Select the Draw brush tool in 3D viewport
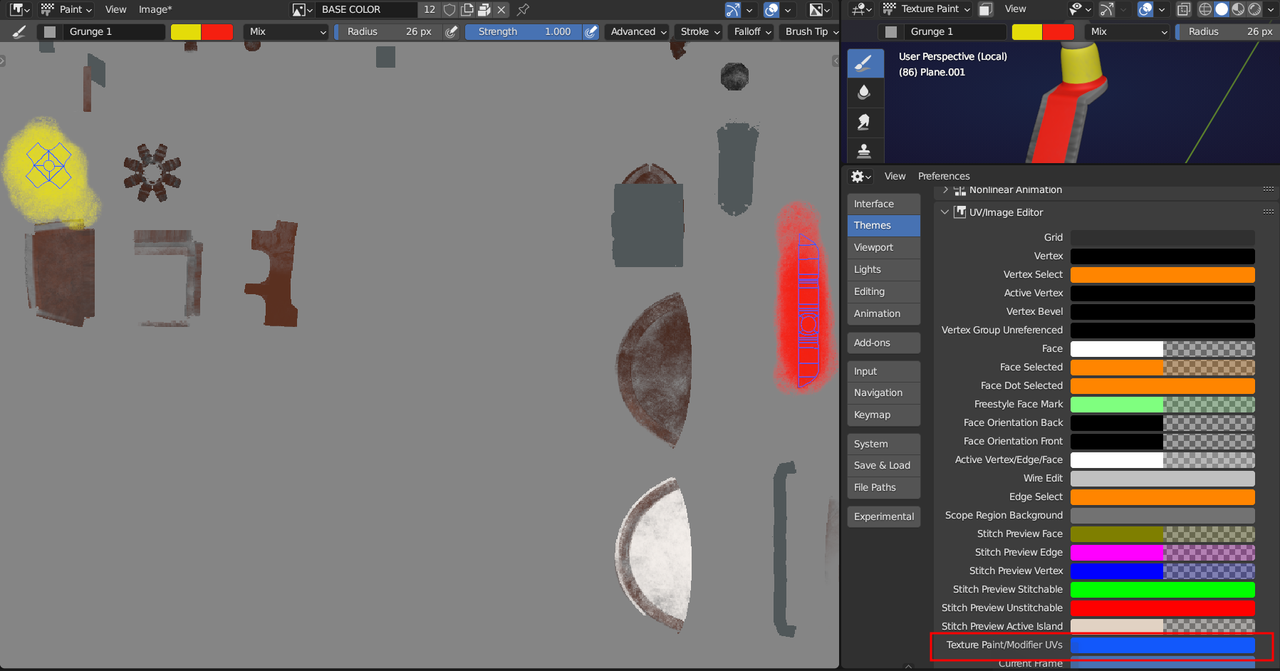This screenshot has height=671, width=1280. click(x=865, y=64)
